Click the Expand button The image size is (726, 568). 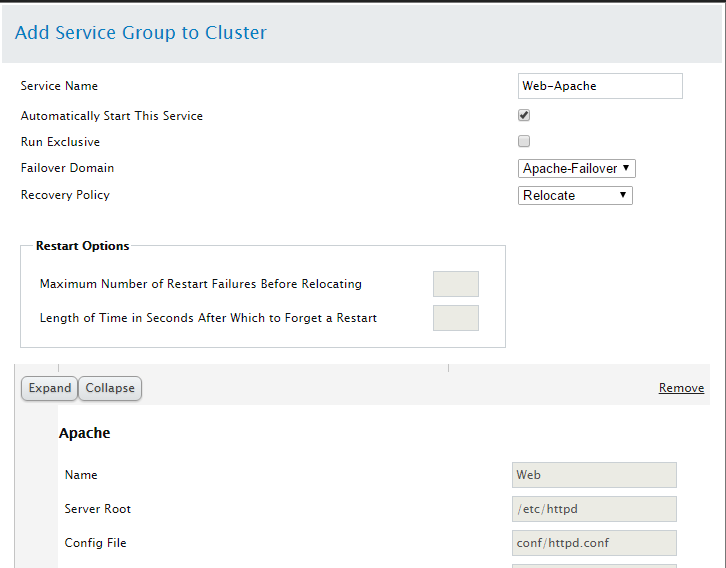pyautogui.click(x=50, y=388)
